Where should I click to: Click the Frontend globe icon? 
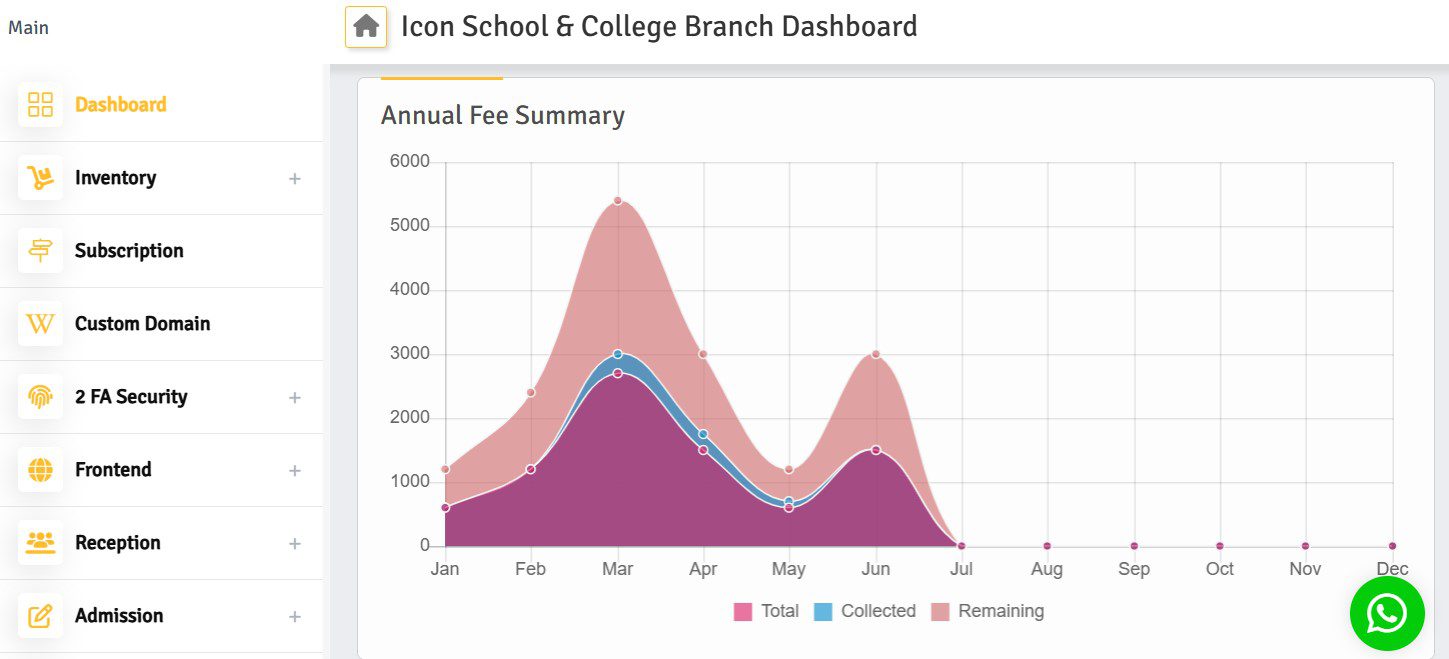pos(40,470)
